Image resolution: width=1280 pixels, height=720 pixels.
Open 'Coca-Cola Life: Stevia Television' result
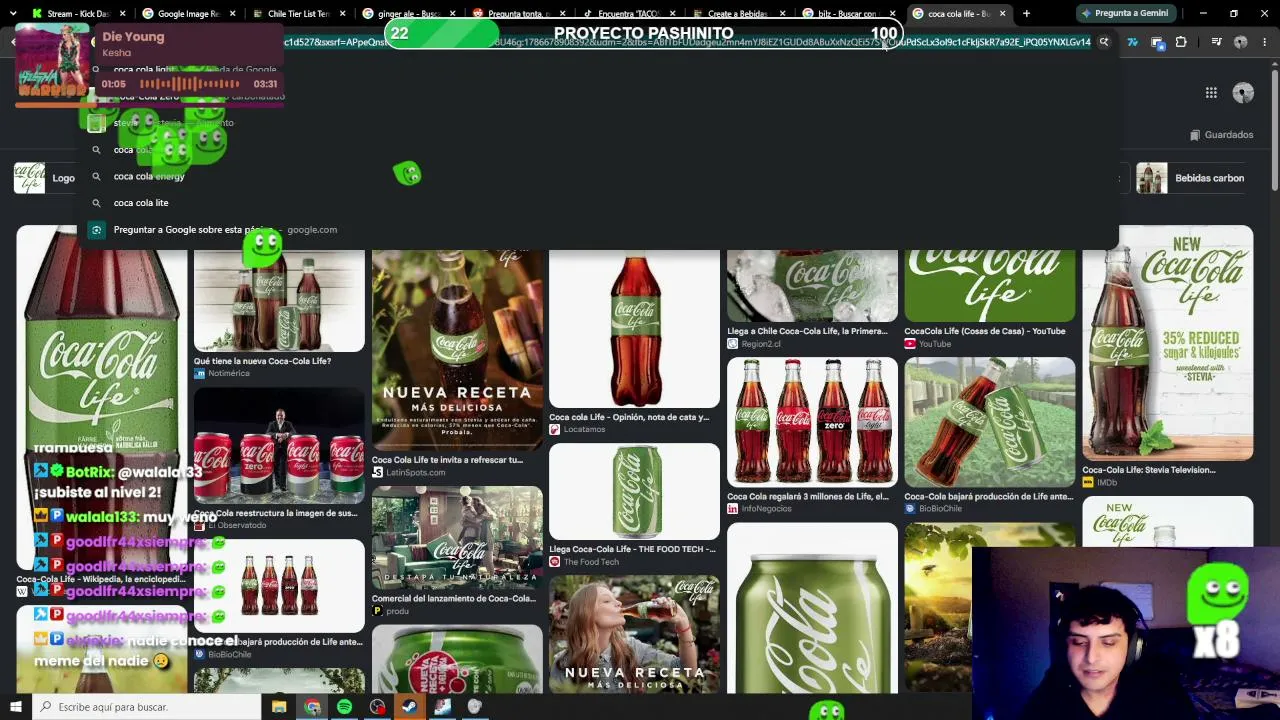click(x=1149, y=470)
